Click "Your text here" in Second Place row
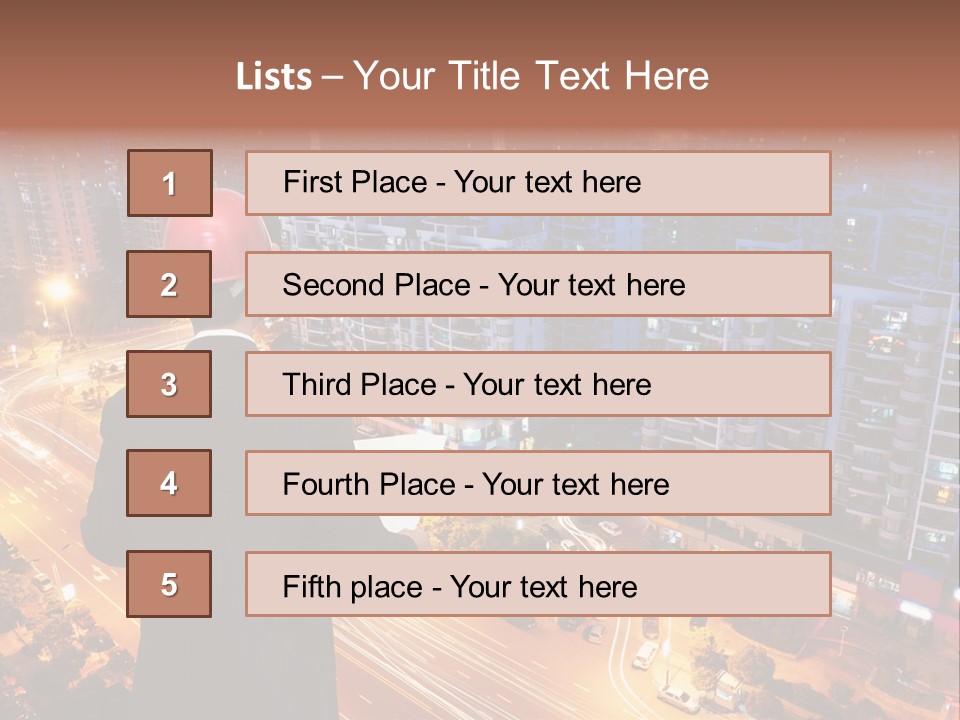The image size is (960, 720). (x=592, y=285)
